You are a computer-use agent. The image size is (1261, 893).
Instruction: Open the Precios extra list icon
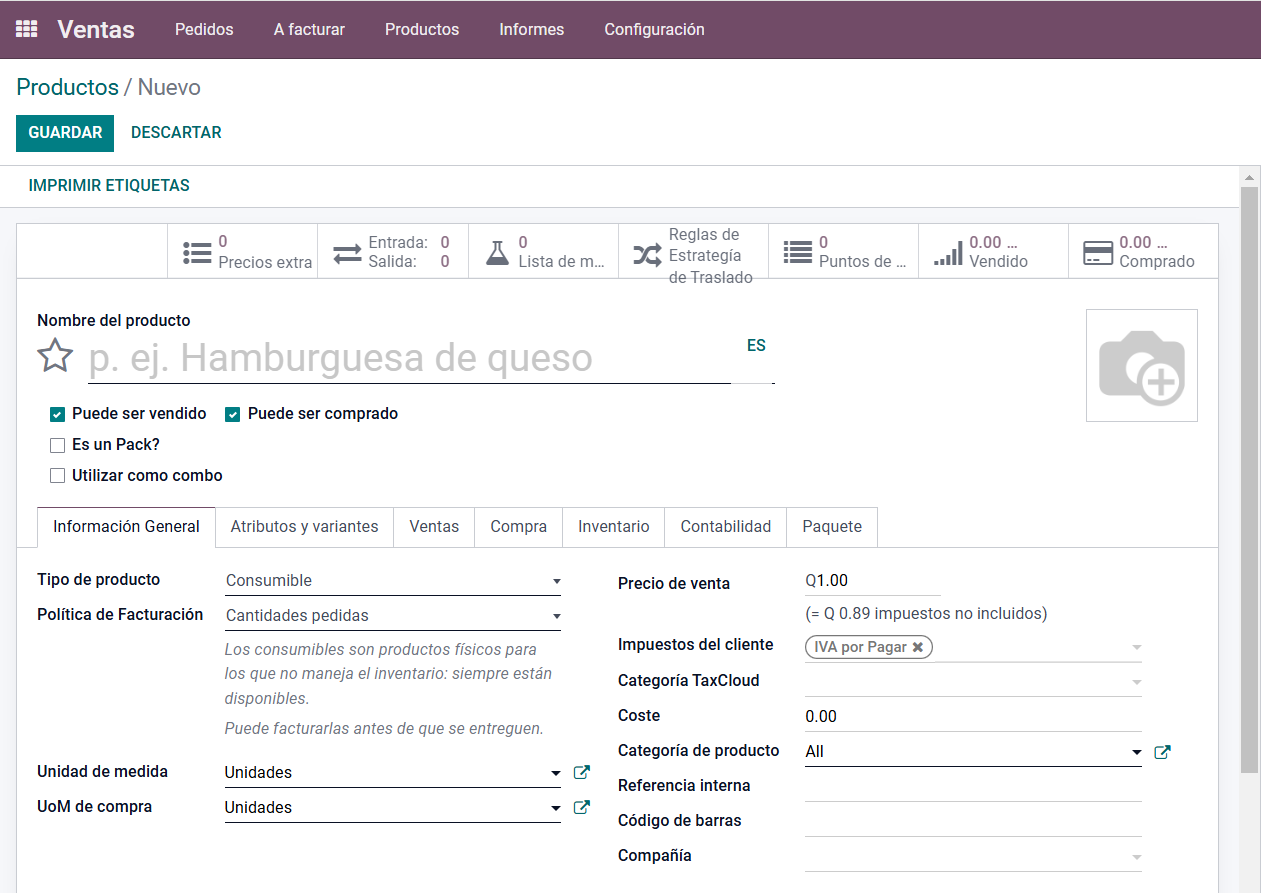coord(197,252)
